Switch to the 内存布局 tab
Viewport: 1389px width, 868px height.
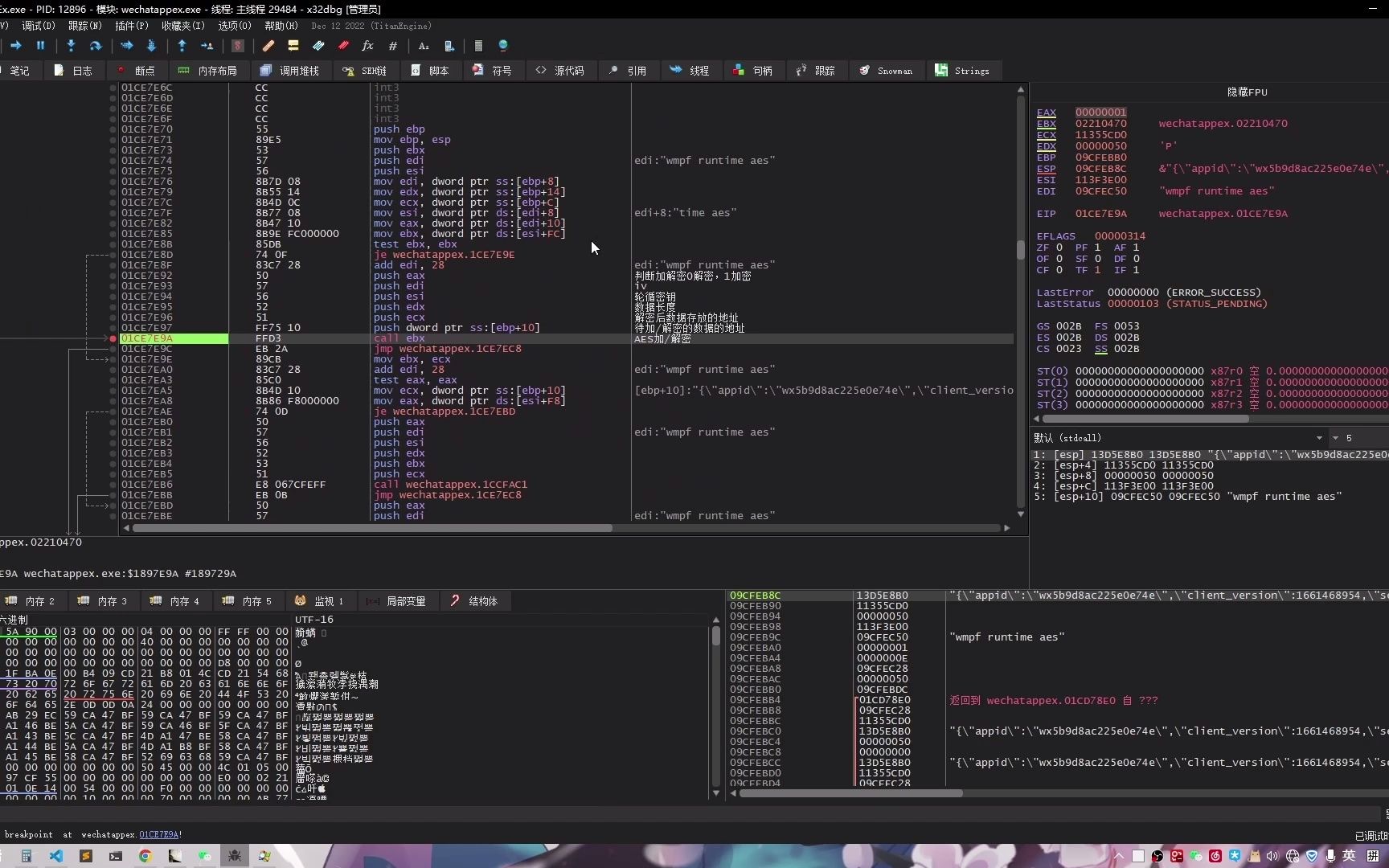[x=208, y=71]
